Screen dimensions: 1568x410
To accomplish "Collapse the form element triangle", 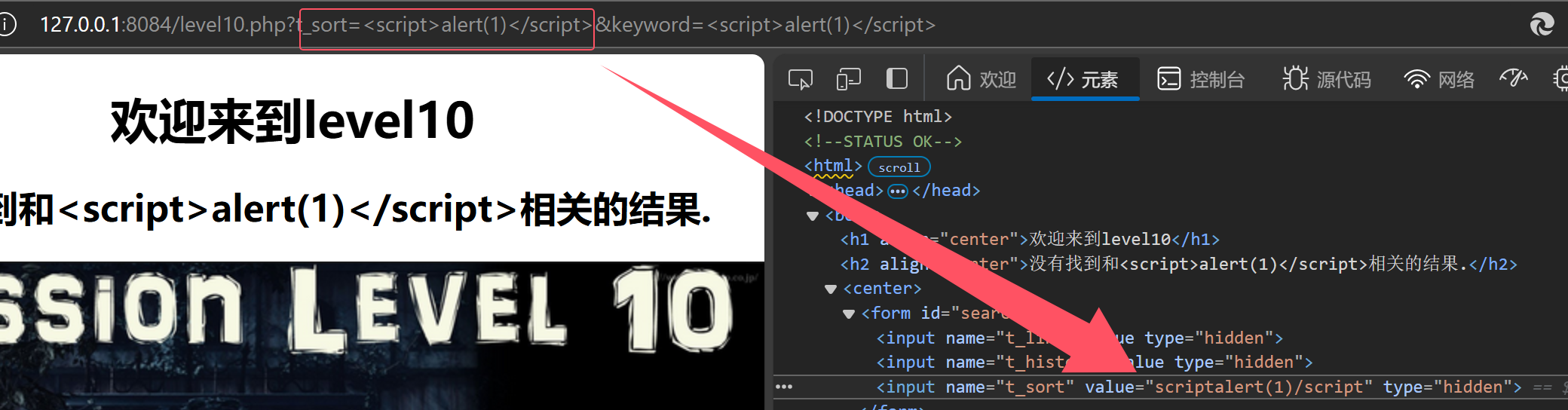I will (849, 314).
